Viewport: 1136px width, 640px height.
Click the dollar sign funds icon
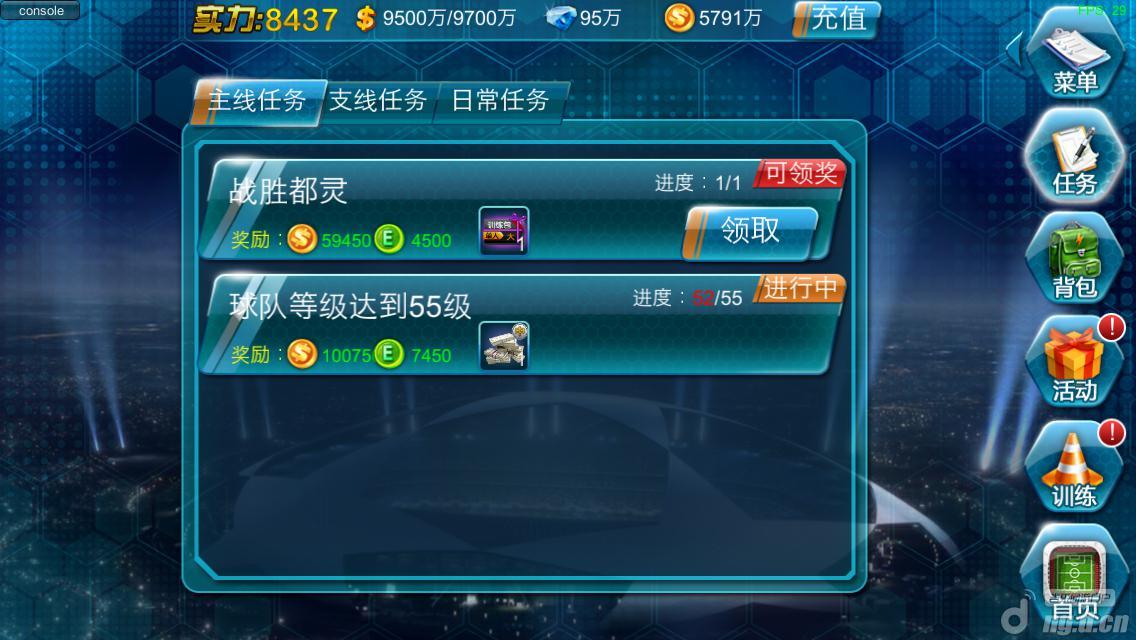click(365, 18)
